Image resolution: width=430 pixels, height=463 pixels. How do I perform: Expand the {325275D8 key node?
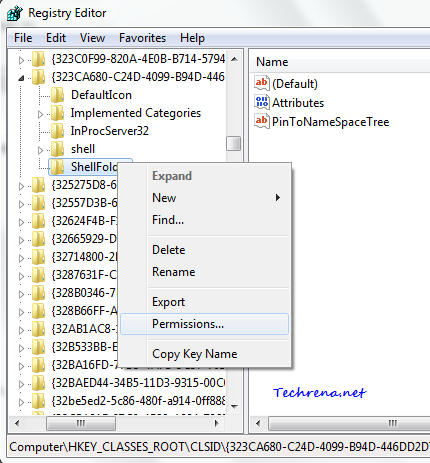click(21, 186)
